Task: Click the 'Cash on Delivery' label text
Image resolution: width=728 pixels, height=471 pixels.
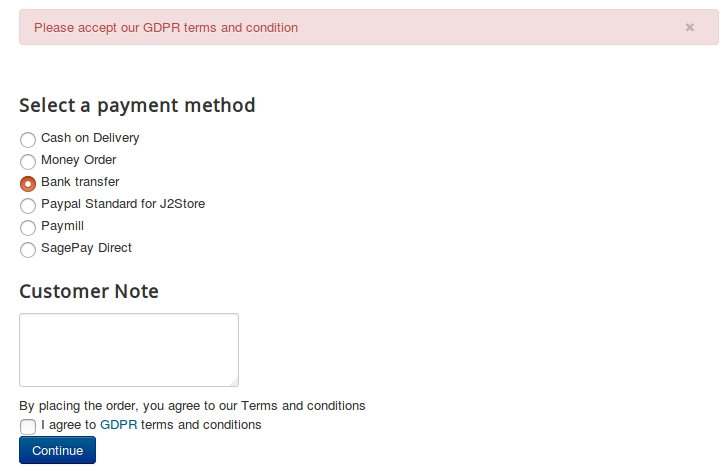Action: [x=90, y=138]
